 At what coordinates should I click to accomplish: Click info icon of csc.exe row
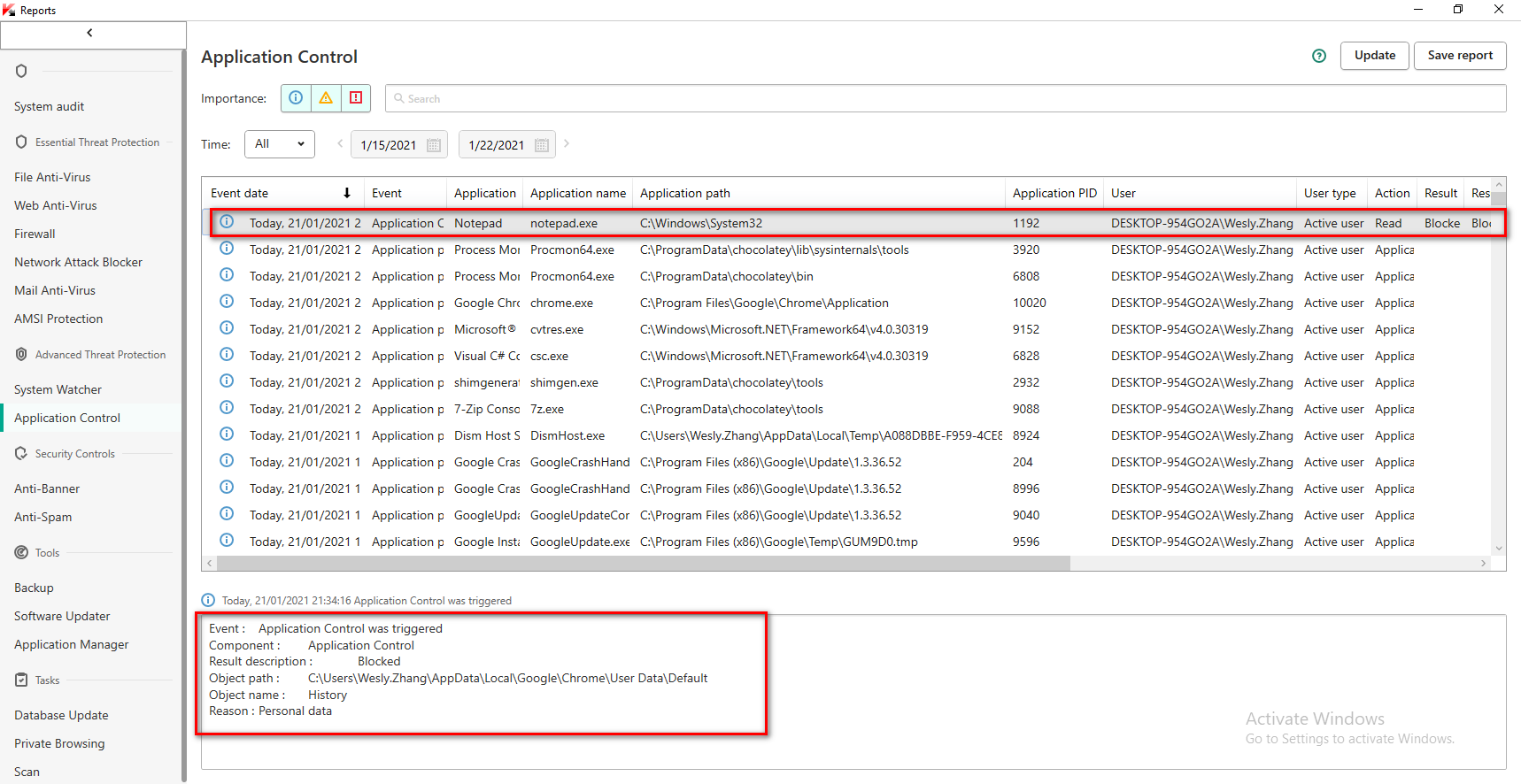227,355
